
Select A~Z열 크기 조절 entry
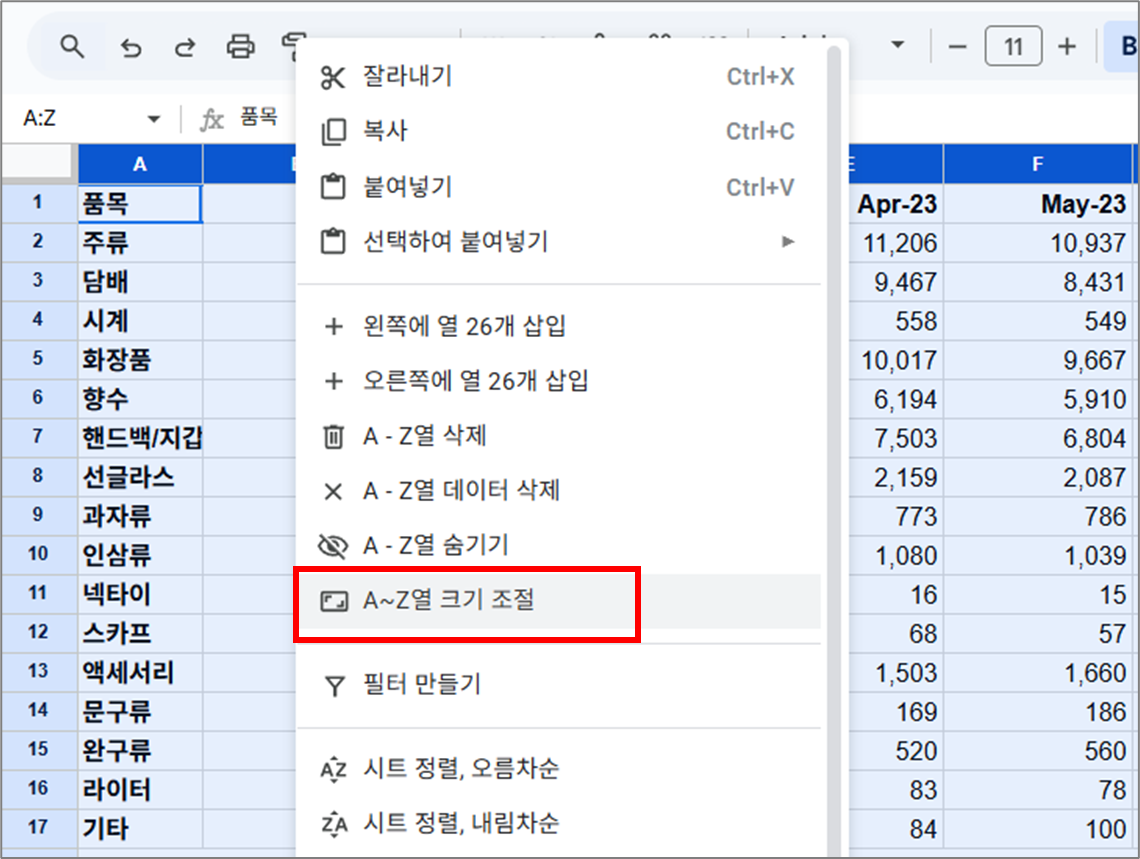(x=558, y=601)
